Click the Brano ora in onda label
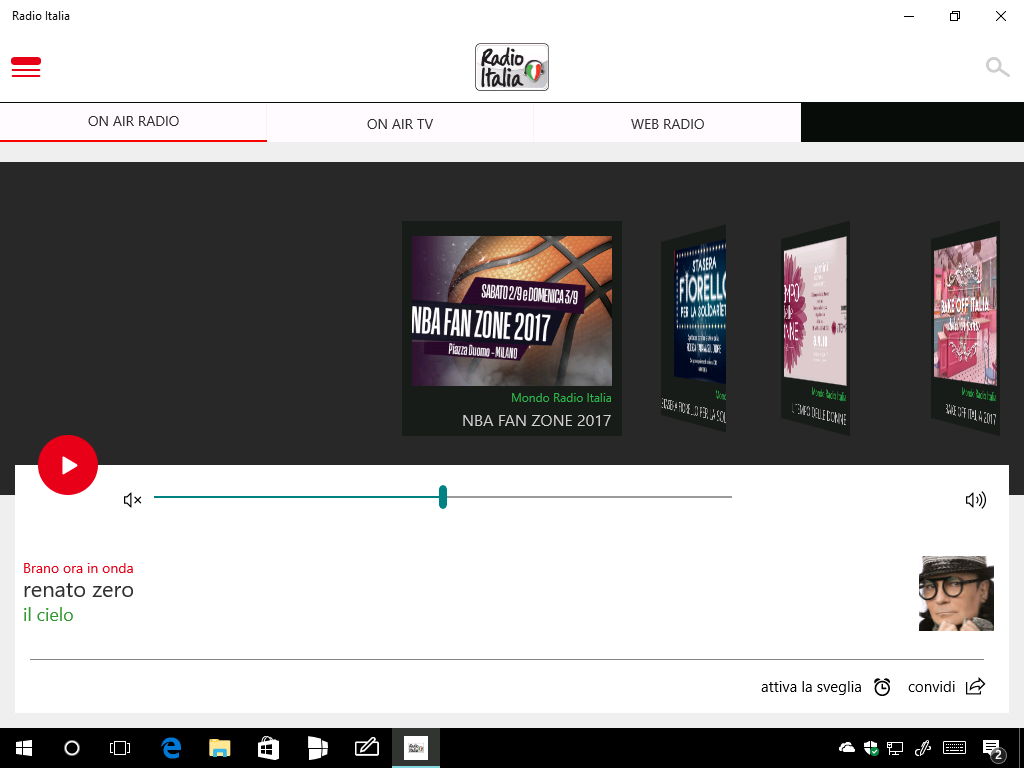The width and height of the screenshot is (1024, 768). pyautogui.click(x=78, y=568)
